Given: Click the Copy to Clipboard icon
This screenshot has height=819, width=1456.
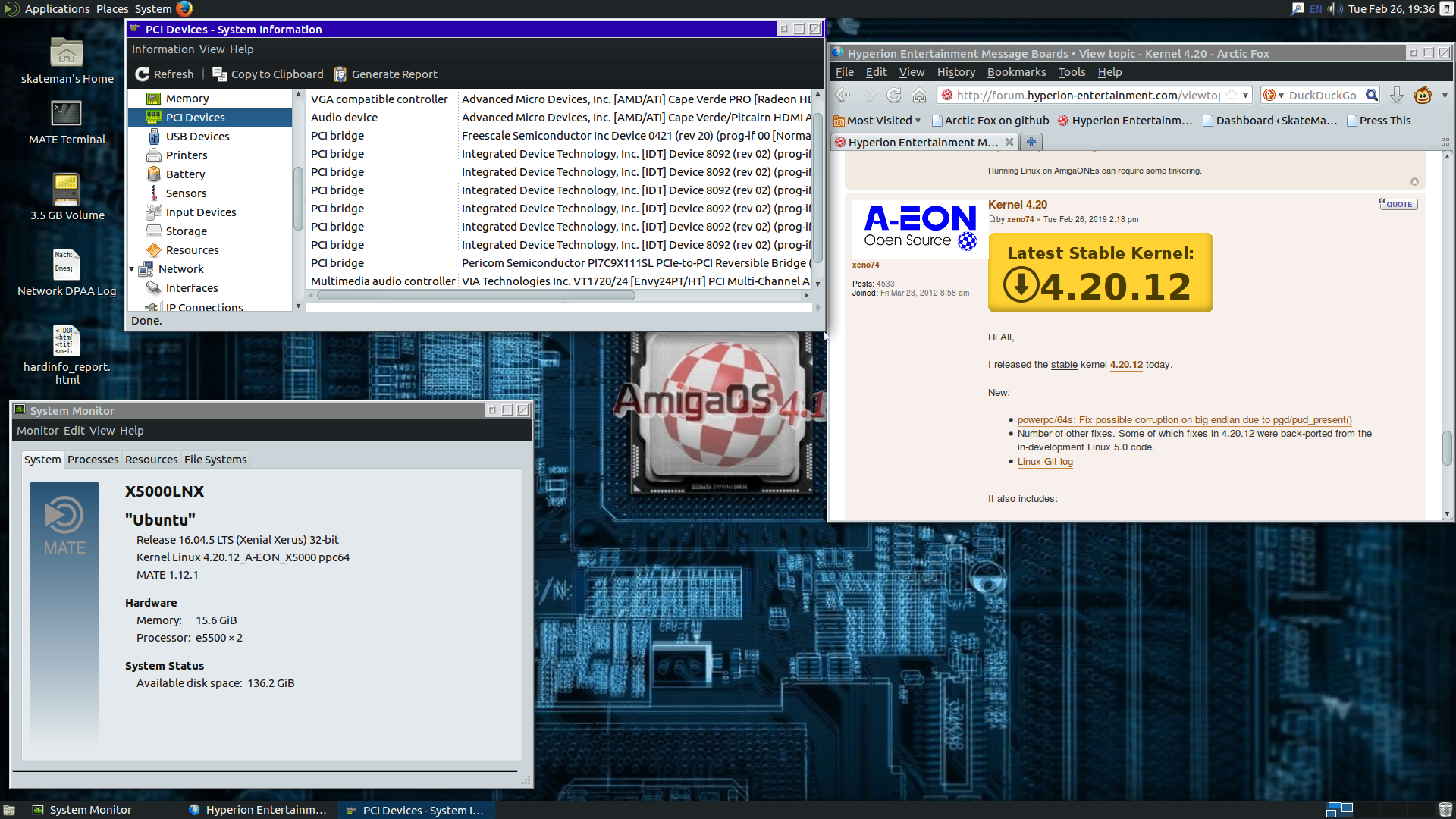Looking at the screenshot, I should (219, 74).
